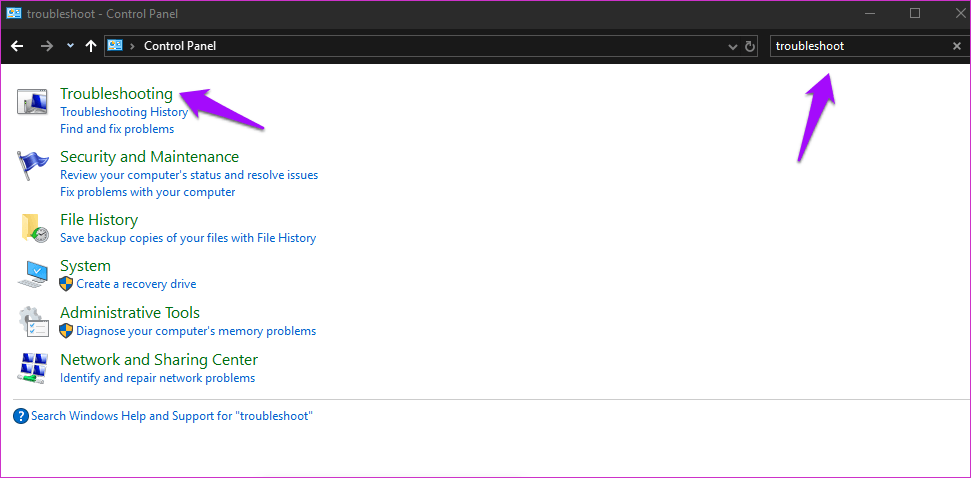This screenshot has height=478, width=971.
Task: Open Network and Sharing Center heading
Action: point(159,359)
